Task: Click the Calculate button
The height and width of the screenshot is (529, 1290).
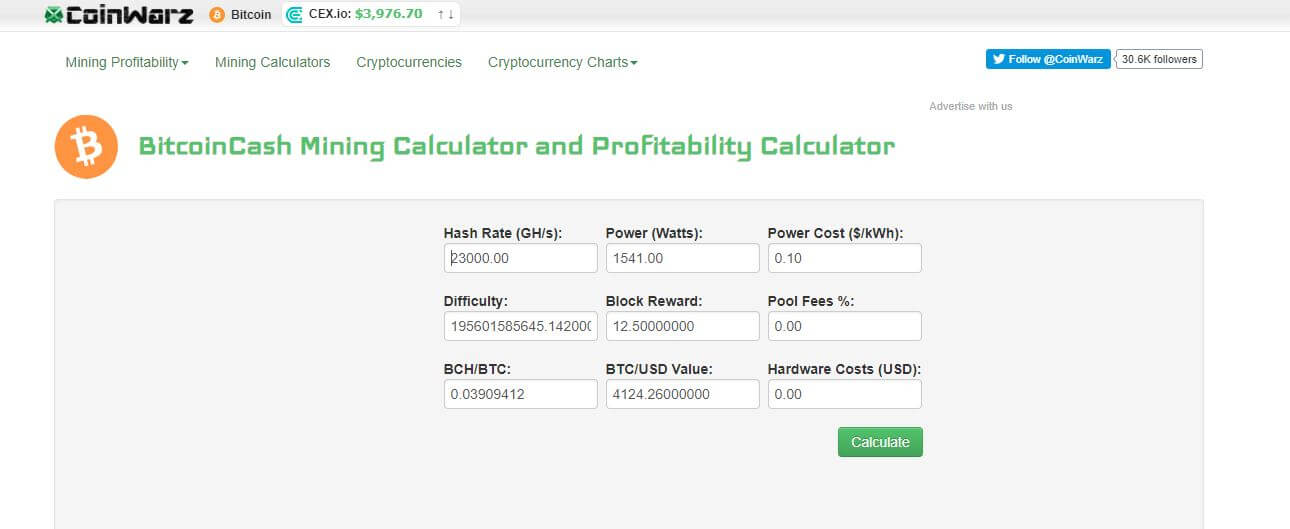Action: point(880,442)
